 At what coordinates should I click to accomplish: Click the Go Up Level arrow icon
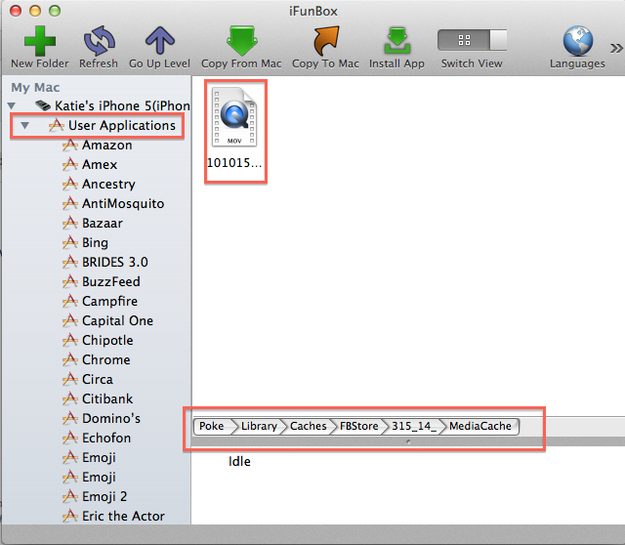[x=160, y=40]
